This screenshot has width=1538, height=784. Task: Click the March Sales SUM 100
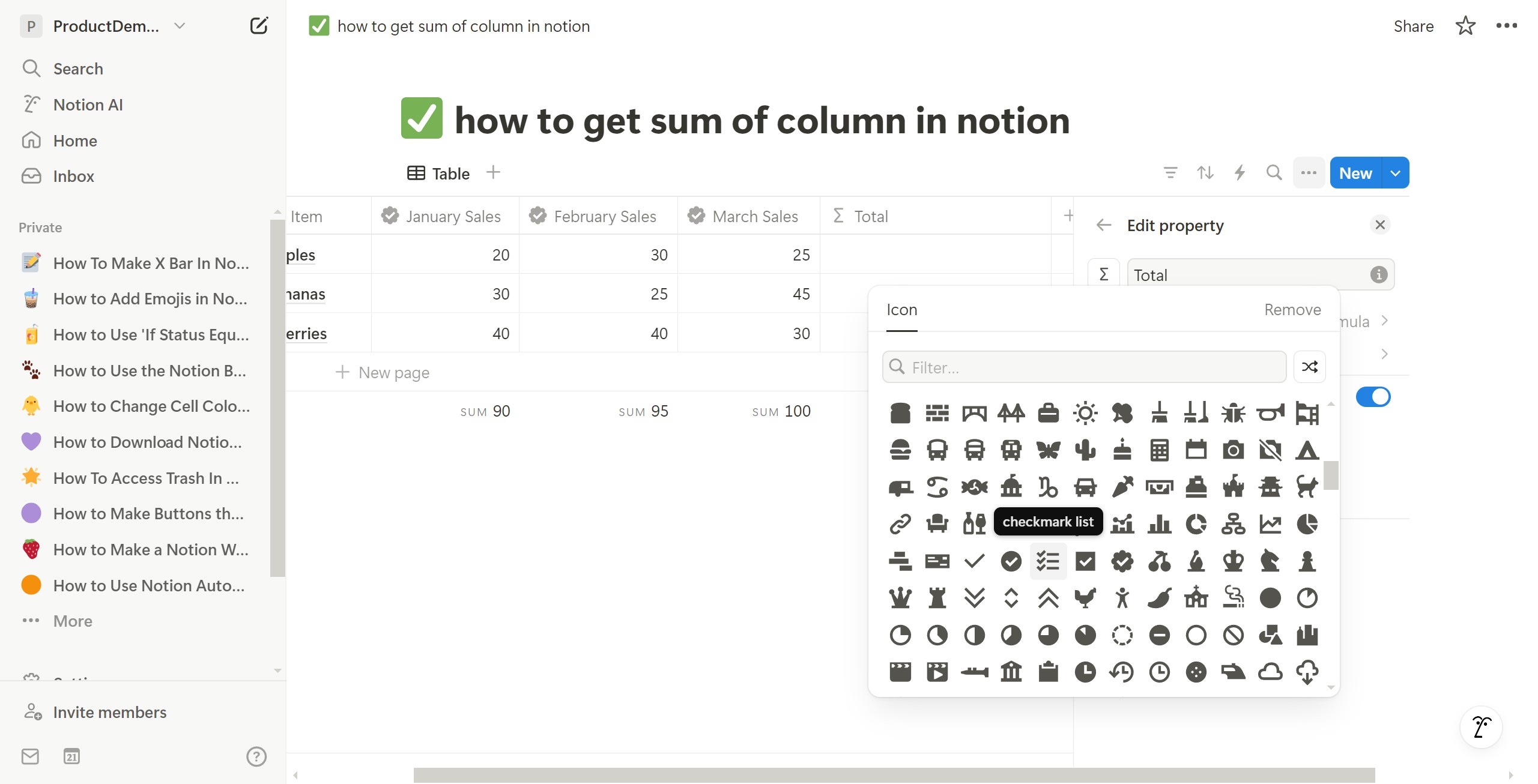click(x=781, y=411)
